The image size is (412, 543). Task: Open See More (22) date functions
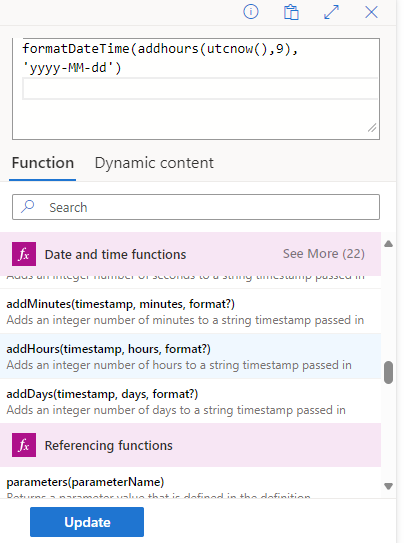[x=324, y=254]
